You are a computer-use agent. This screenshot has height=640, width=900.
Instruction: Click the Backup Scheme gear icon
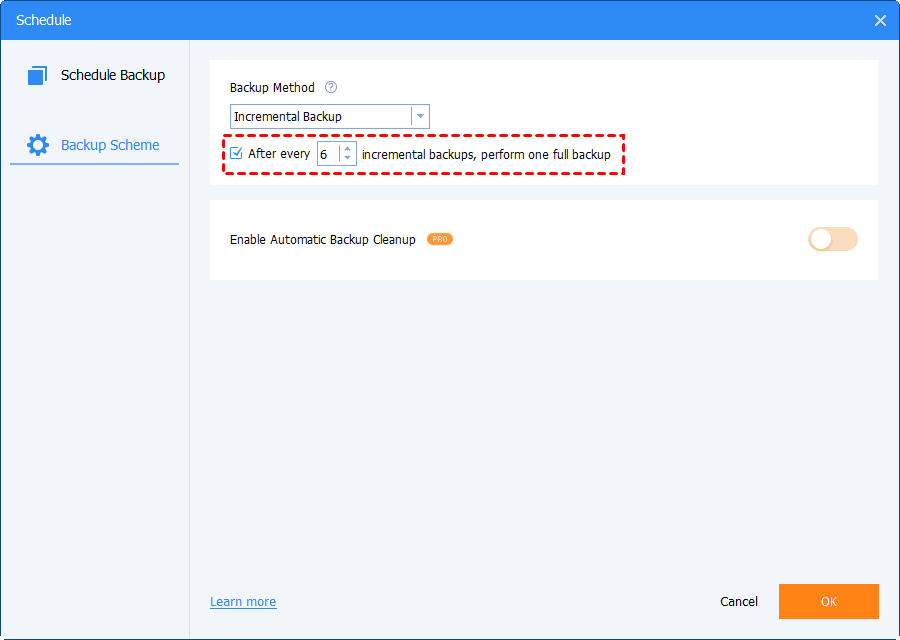tap(38, 145)
